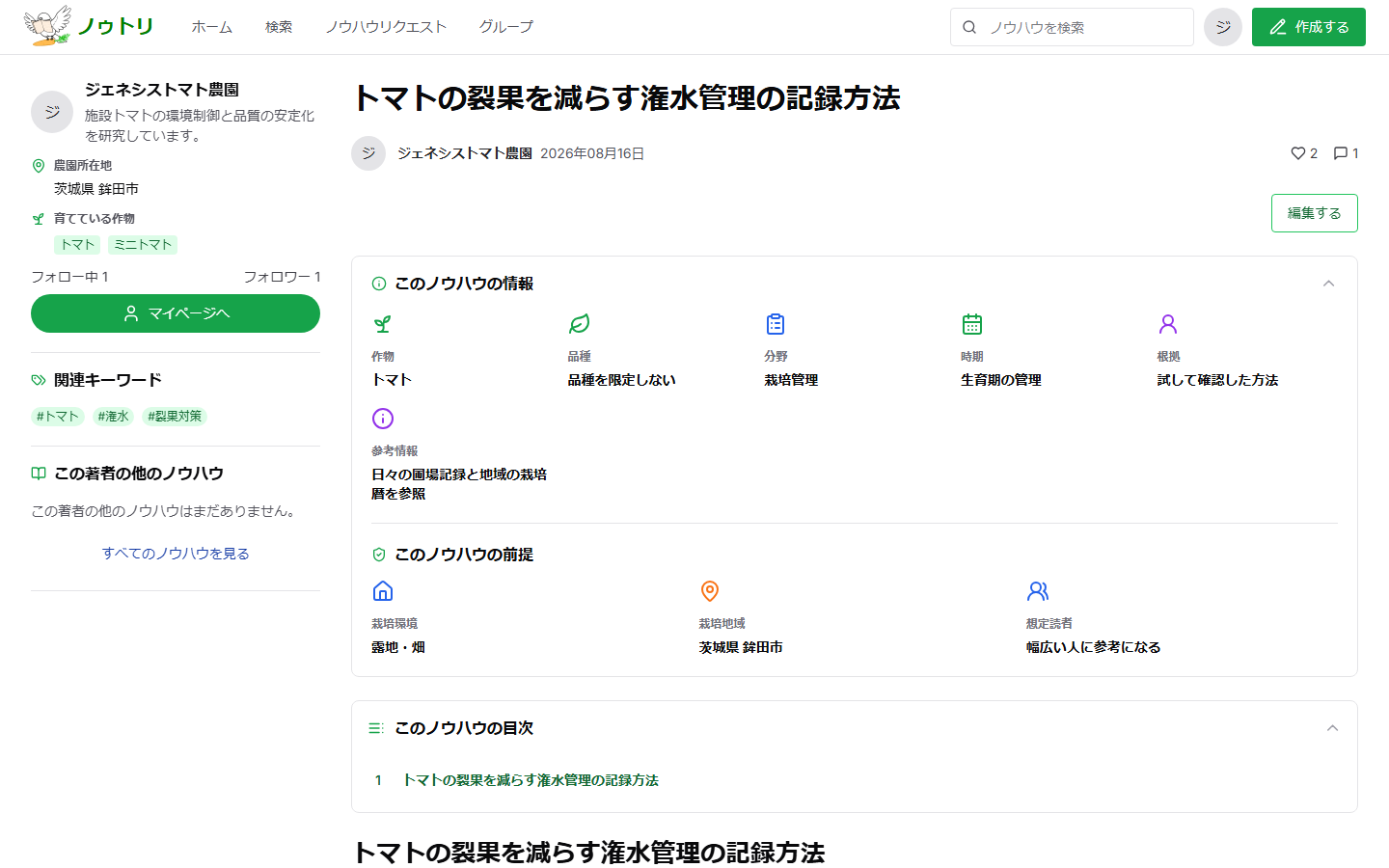Open the ノウトリ bird logo home link
The width and height of the screenshot is (1389, 868).
tap(89, 26)
